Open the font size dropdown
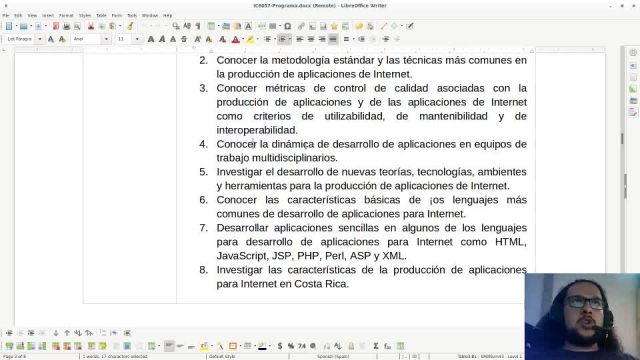The width and height of the screenshot is (640, 360). (137, 39)
